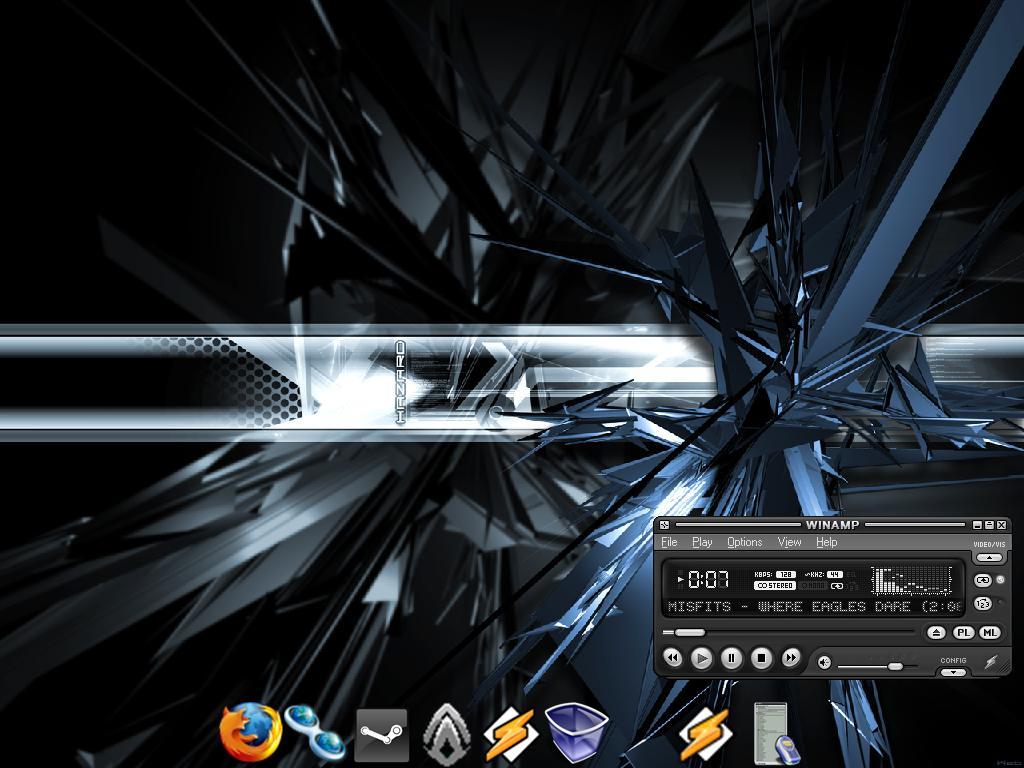This screenshot has height=768, width=1024.
Task: Open the media library with ML
Action: click(989, 632)
